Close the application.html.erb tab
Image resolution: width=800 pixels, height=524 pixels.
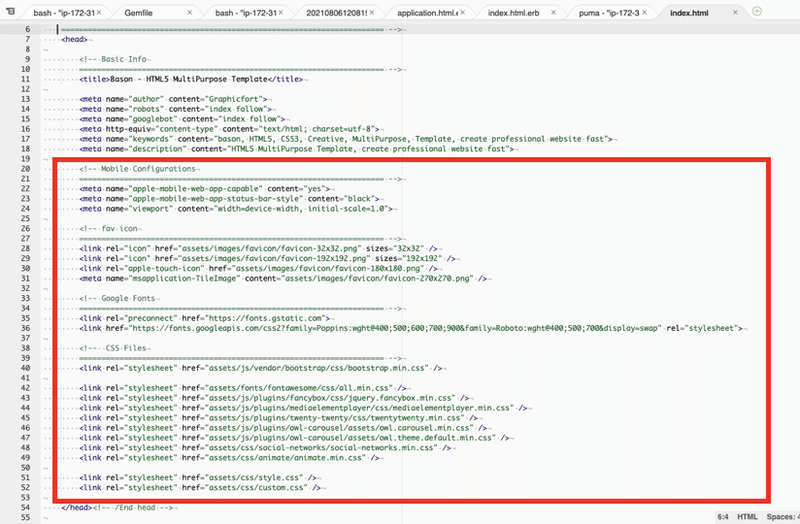click(x=462, y=12)
